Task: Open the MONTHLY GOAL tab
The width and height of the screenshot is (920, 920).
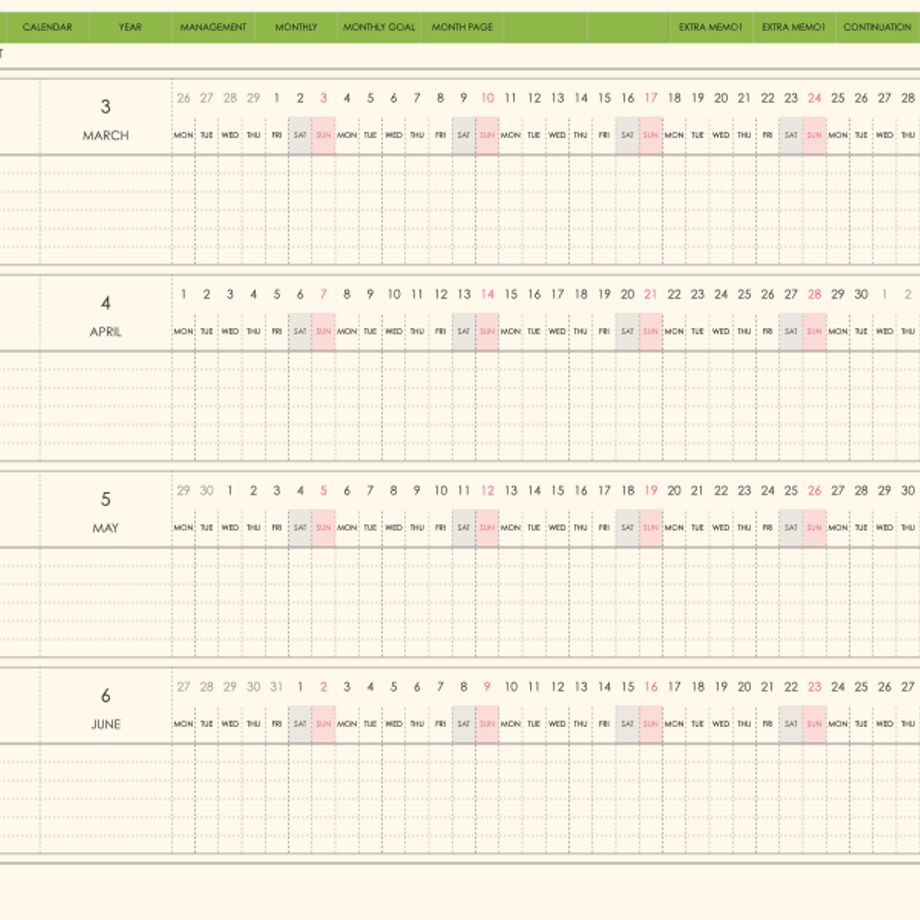Action: click(x=379, y=27)
